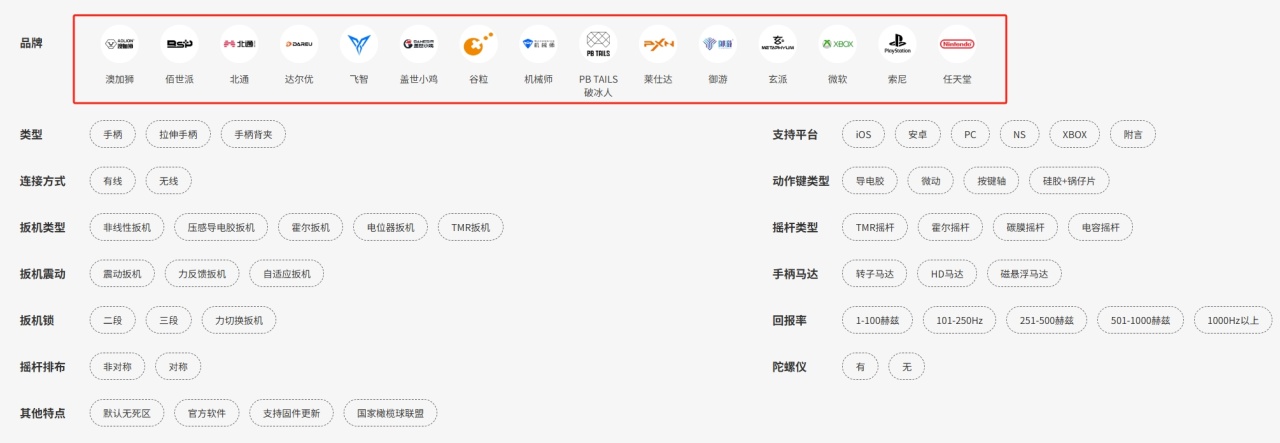Choose 硅胶+锅仔片 button type
1280x443 pixels.
(x=1069, y=181)
